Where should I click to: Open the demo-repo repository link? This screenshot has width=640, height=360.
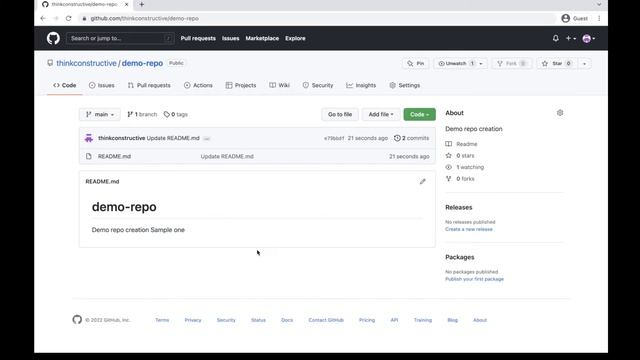click(x=142, y=63)
